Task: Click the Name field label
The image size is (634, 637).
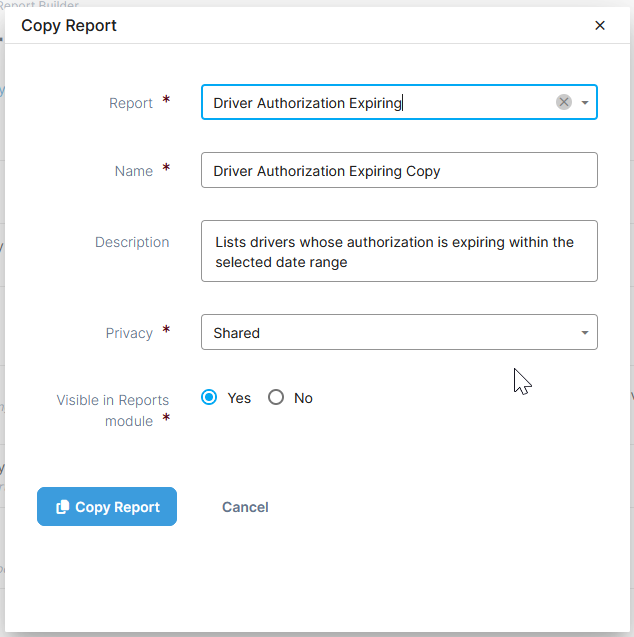Action: [134, 171]
